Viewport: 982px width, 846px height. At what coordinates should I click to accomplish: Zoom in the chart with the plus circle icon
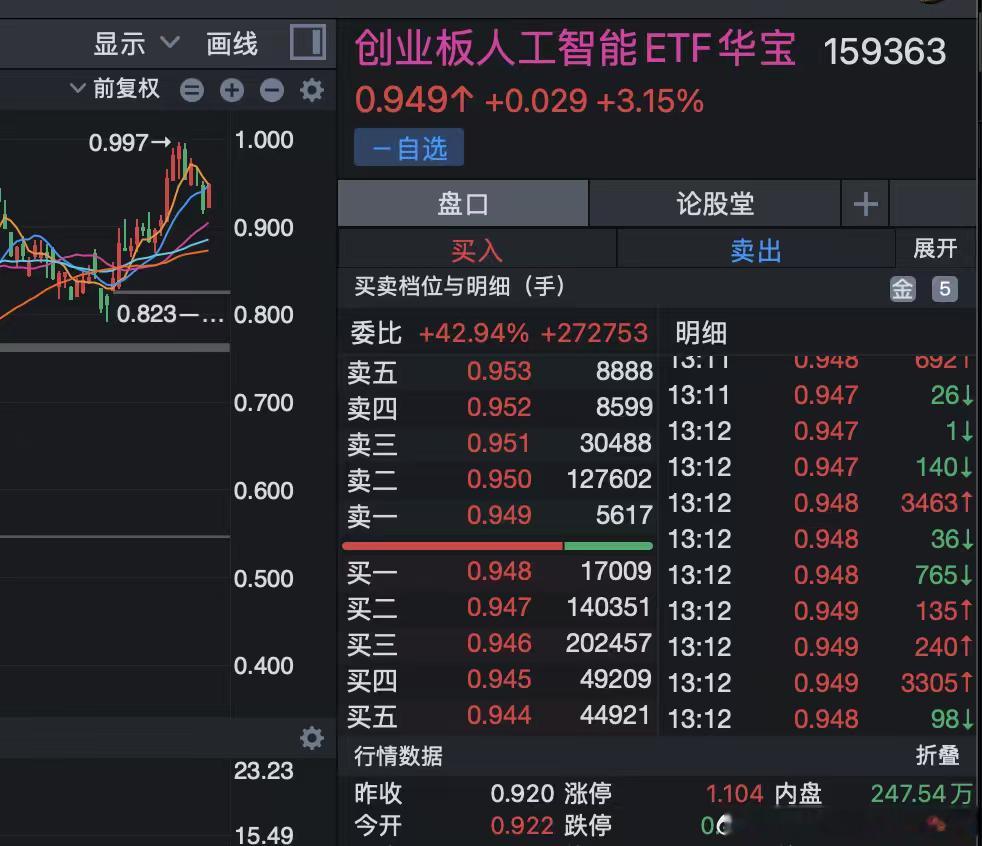coord(232,90)
